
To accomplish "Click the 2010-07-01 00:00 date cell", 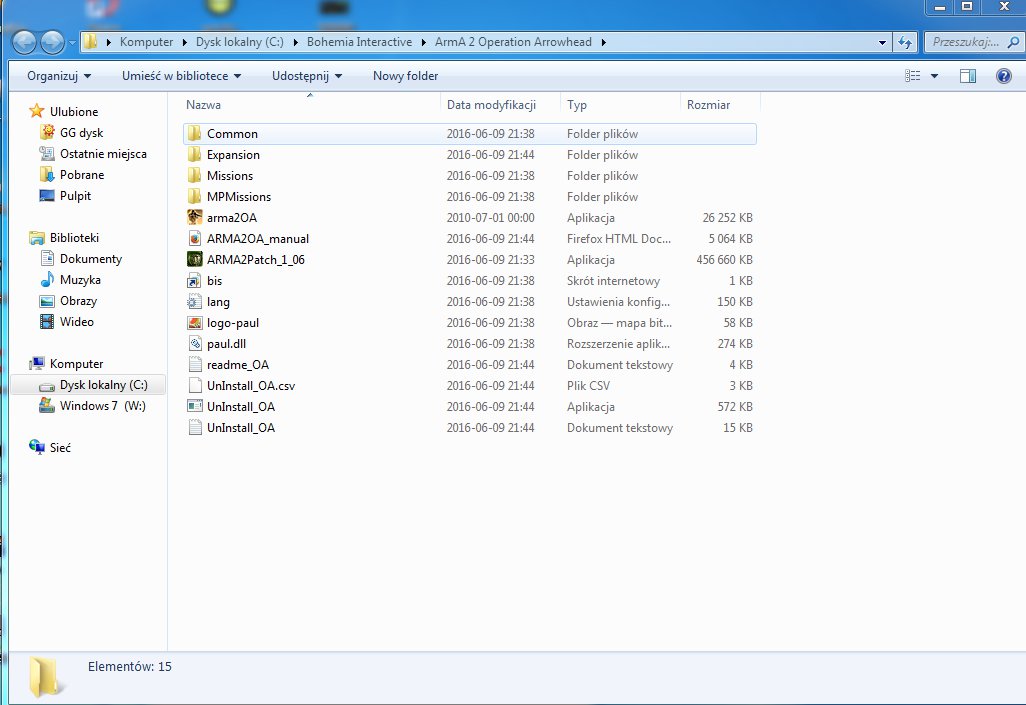I will click(x=491, y=218).
